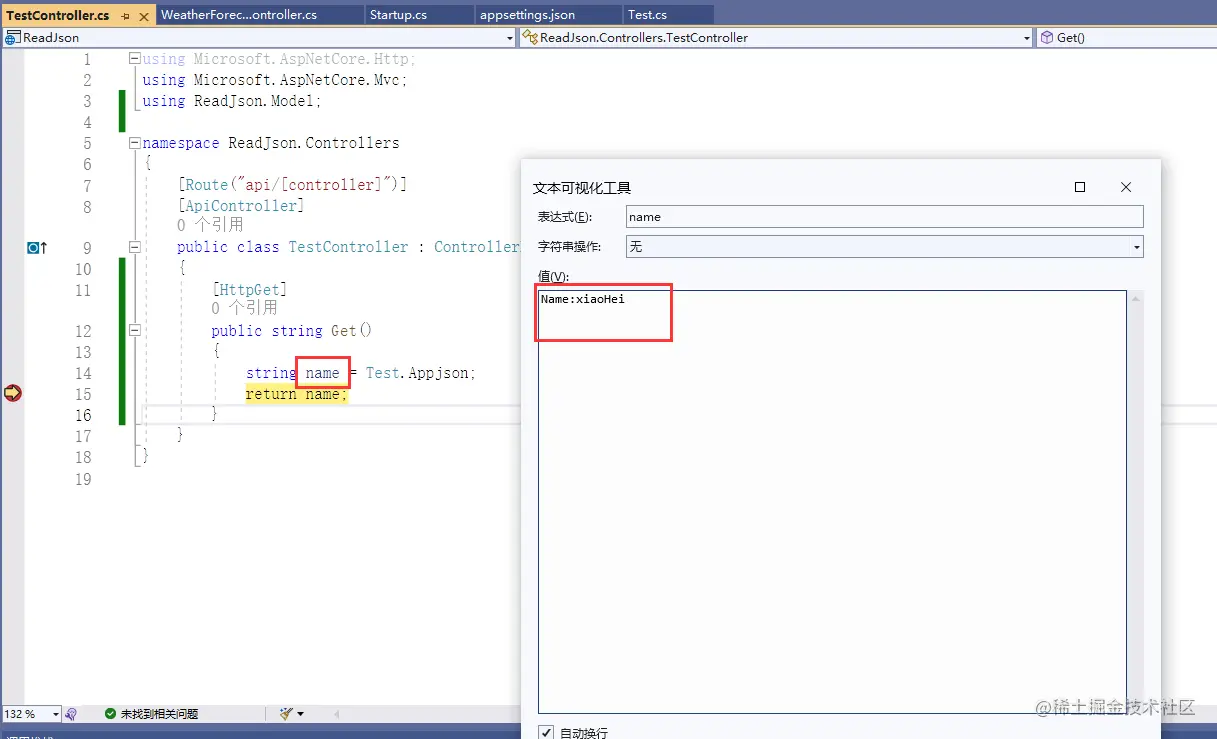Click the horizontal scrollbar left arrow
The width and height of the screenshot is (1217, 739).
336,714
